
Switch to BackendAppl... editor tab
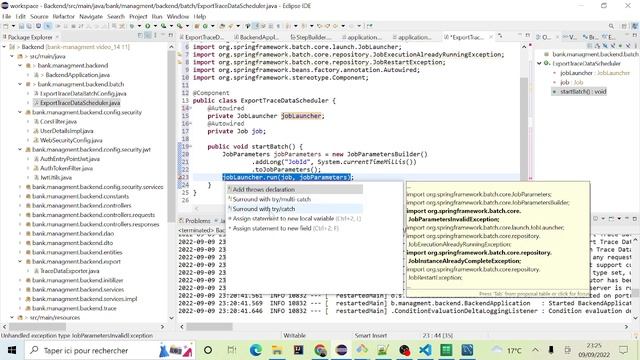257,37
